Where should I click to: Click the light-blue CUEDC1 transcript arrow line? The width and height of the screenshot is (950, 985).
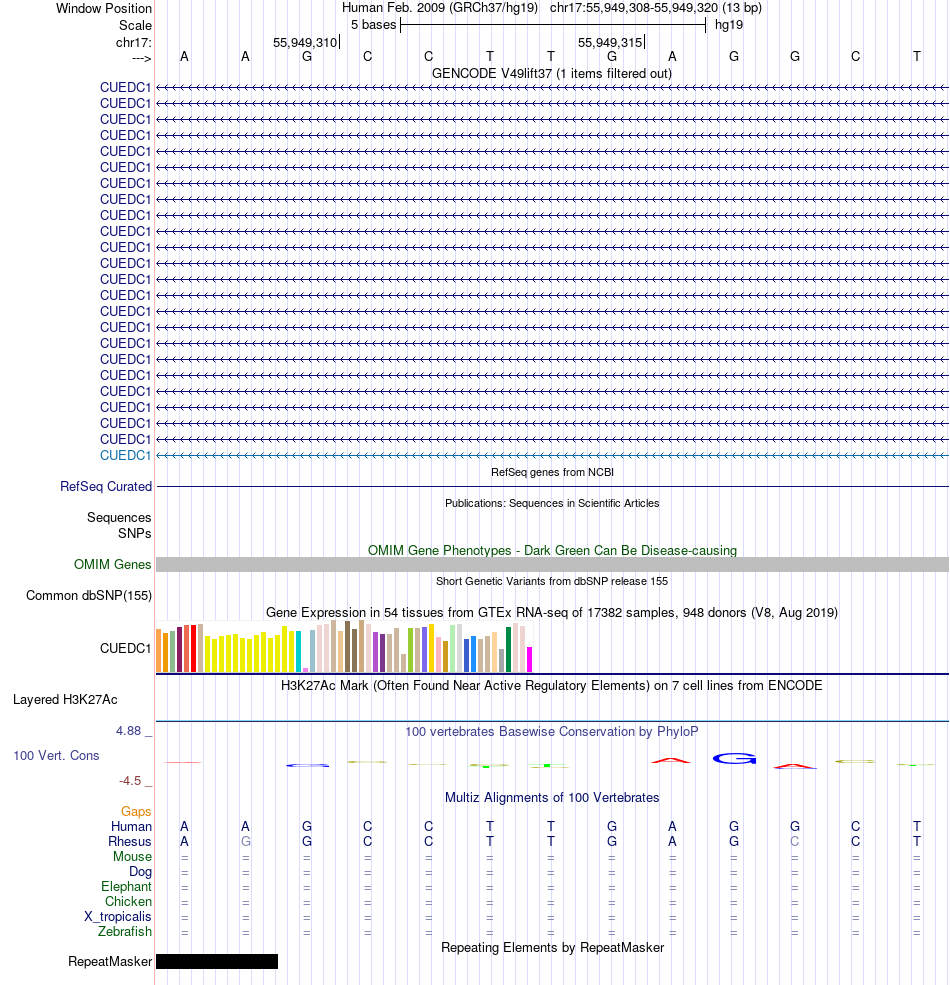point(552,455)
